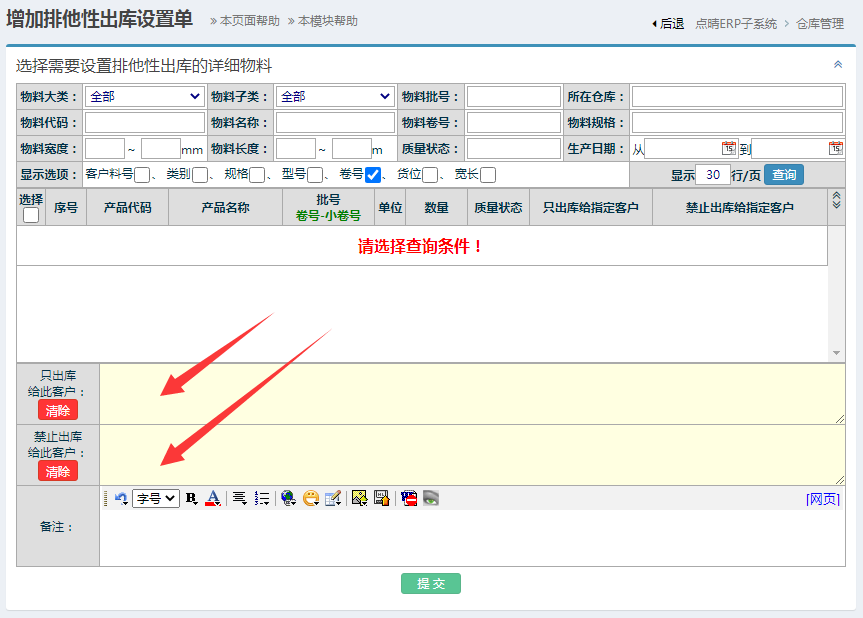Open the font color picker icon
Image resolution: width=863 pixels, height=618 pixels.
click(x=212, y=498)
